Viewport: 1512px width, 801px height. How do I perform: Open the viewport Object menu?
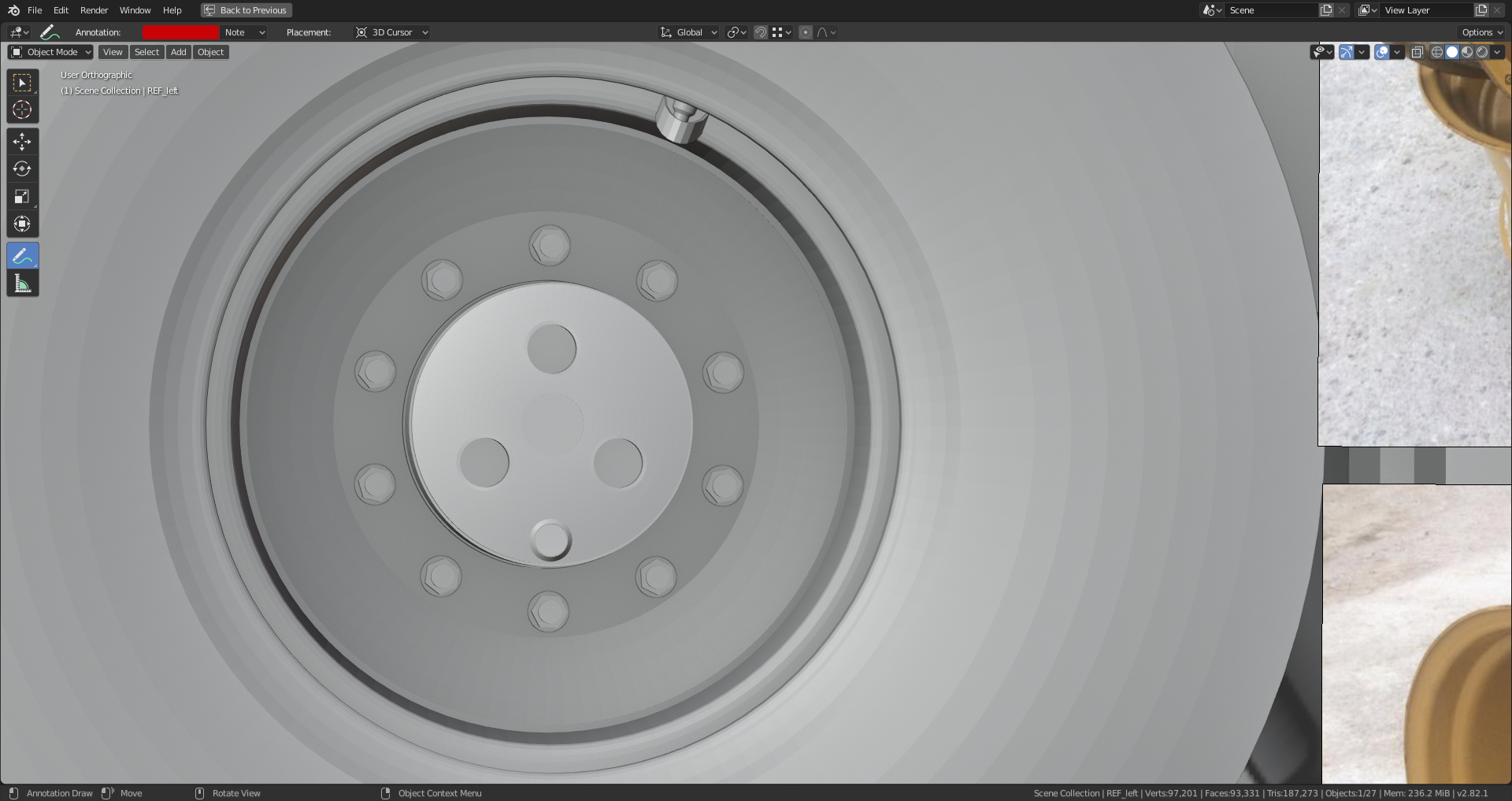(x=210, y=52)
